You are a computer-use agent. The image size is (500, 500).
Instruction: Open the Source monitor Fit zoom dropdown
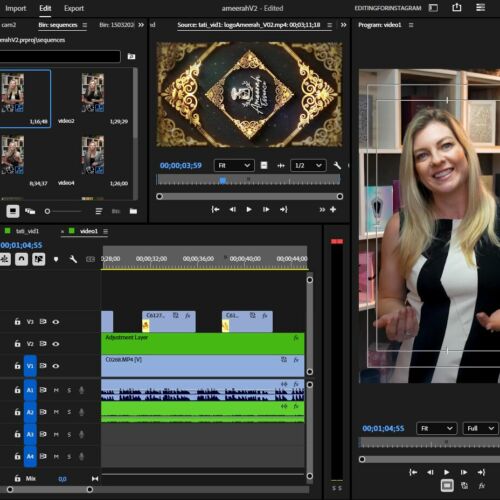coord(234,165)
